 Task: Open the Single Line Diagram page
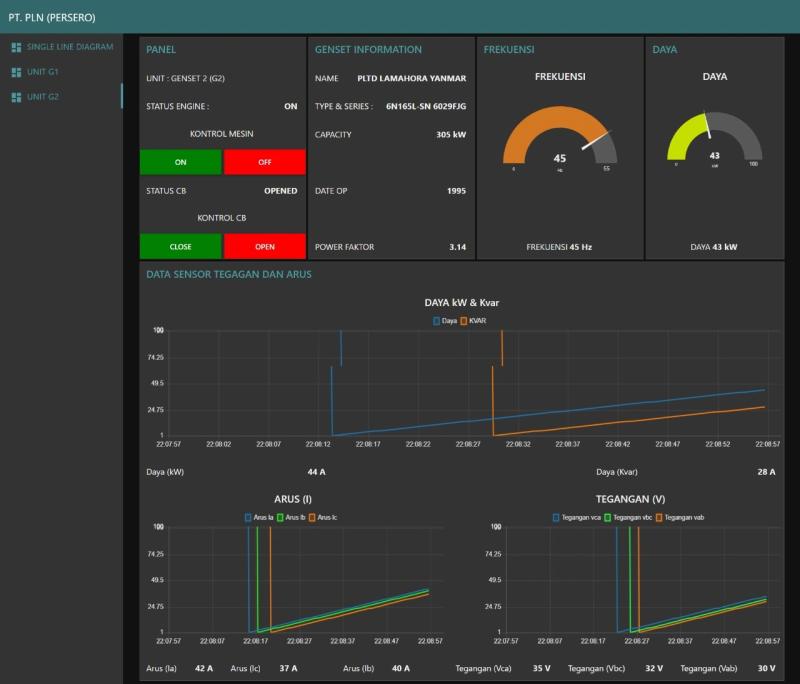pyautogui.click(x=69, y=47)
